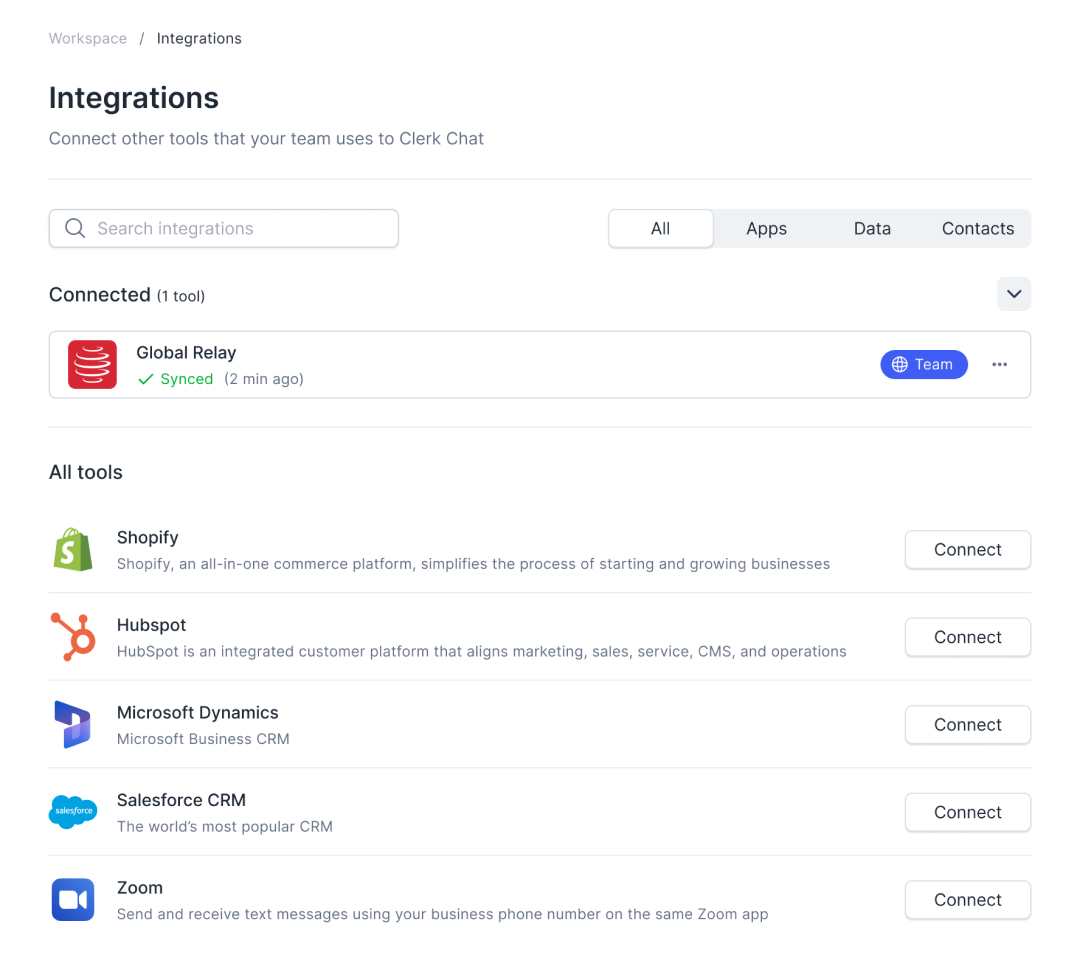This screenshot has height=976, width=1080.
Task: Connect the Salesforce CRM integration
Action: pyautogui.click(x=968, y=812)
